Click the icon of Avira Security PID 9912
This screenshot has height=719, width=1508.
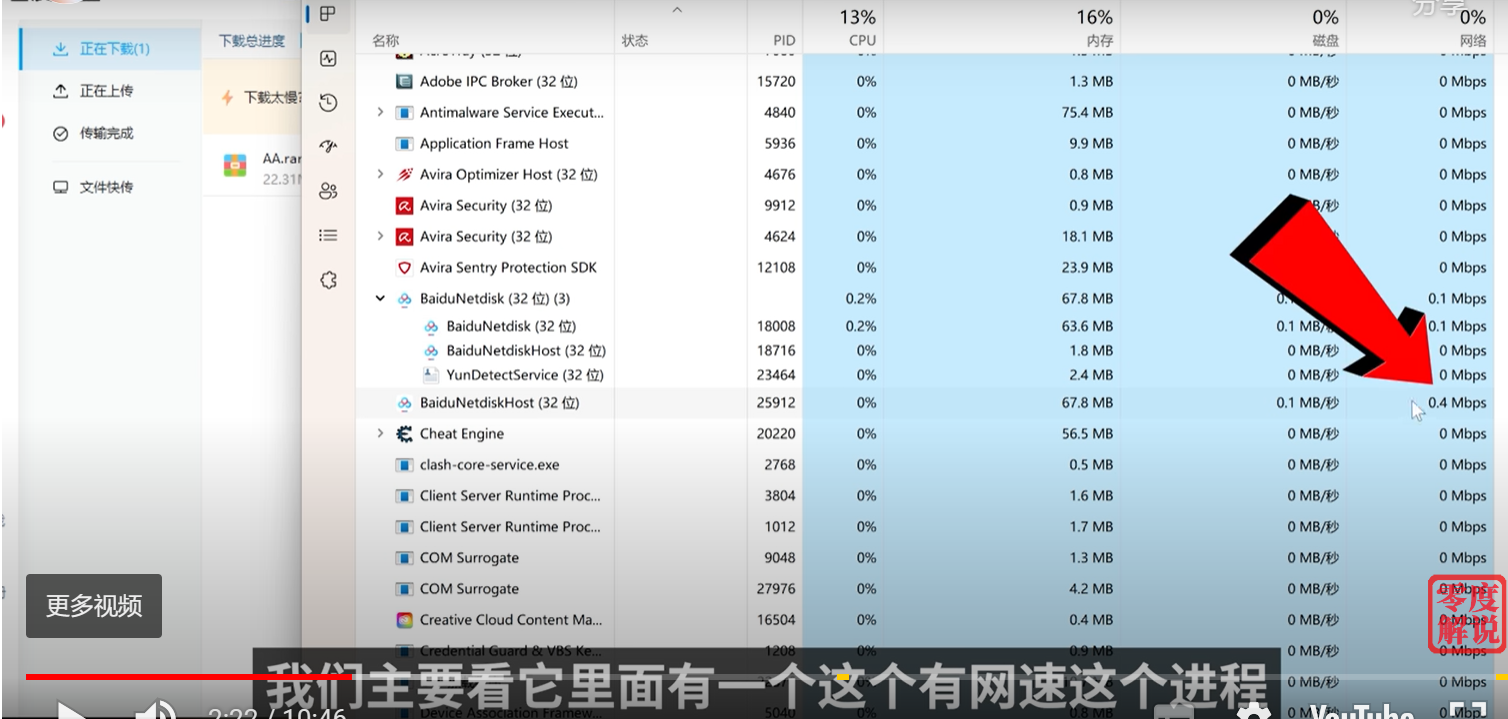404,206
